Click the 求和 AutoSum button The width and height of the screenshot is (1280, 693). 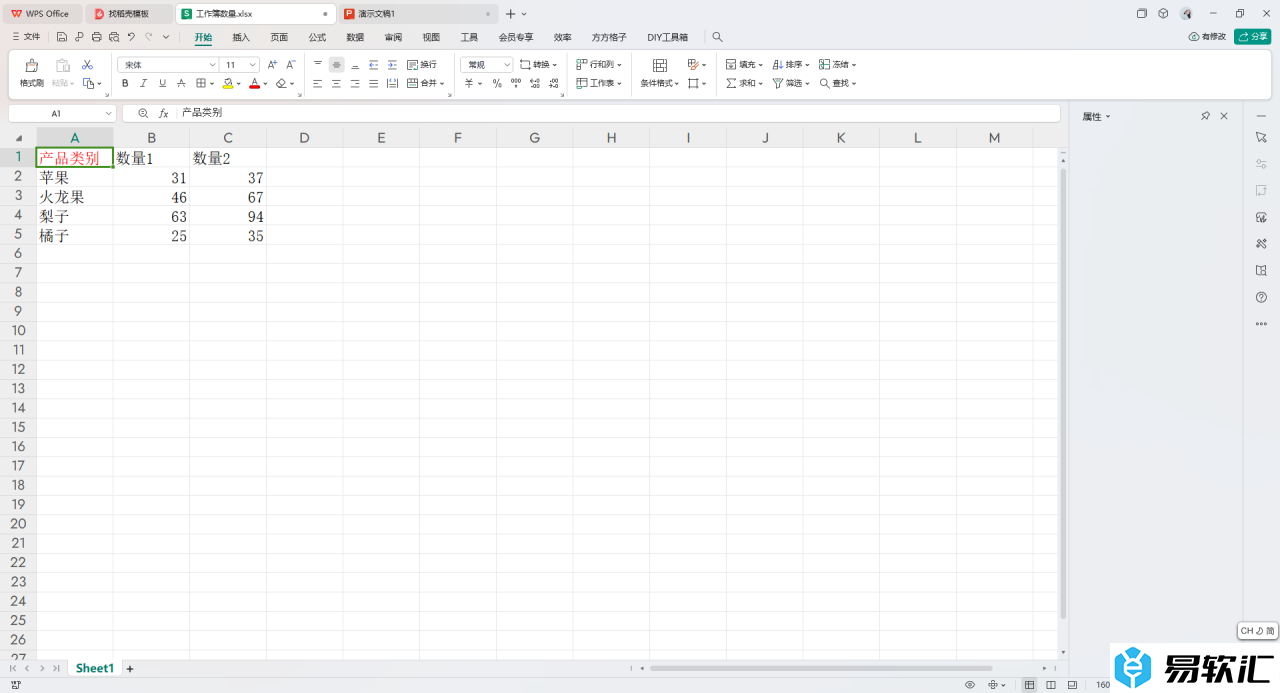pos(745,83)
